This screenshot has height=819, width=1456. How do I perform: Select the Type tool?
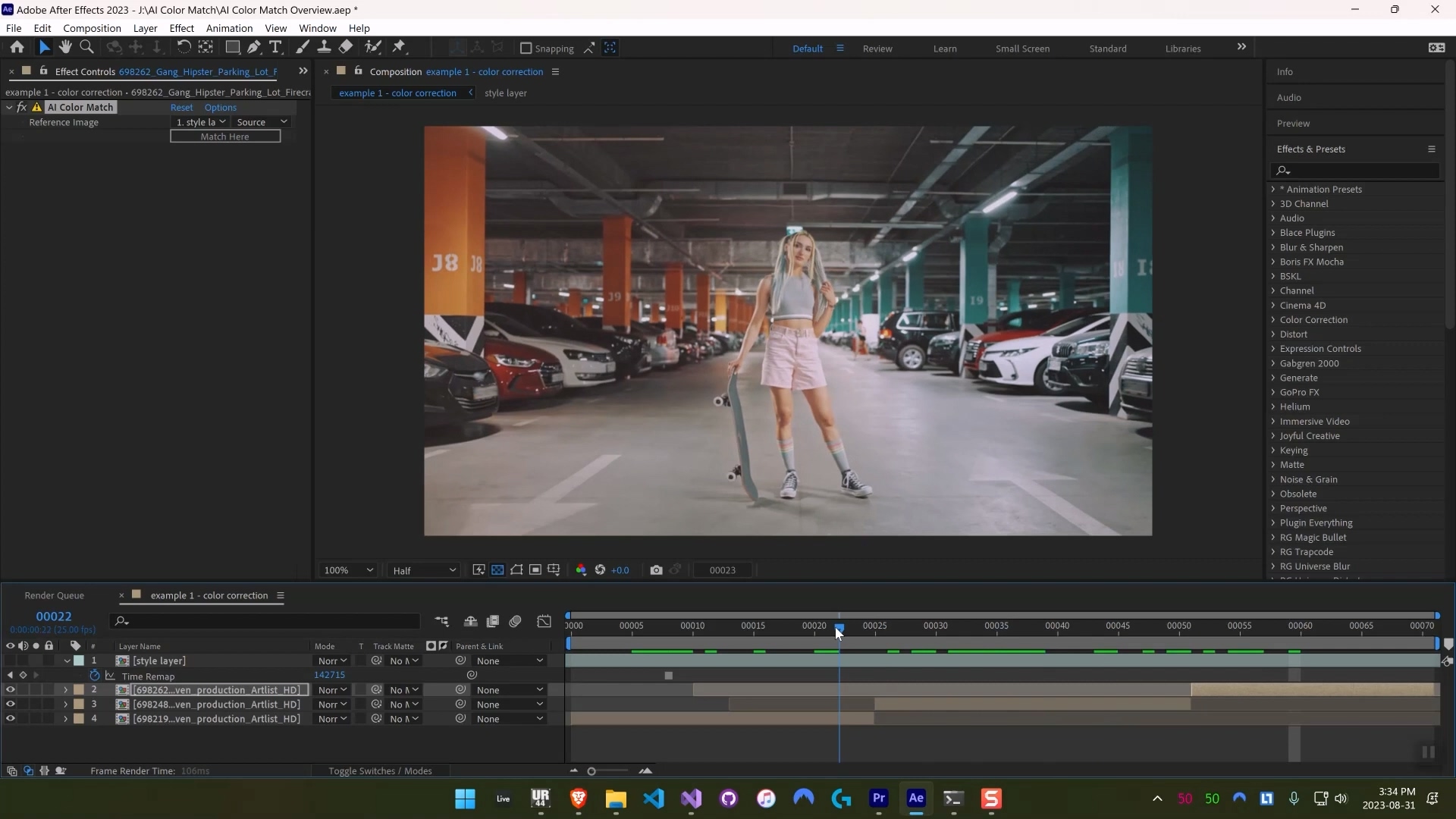pyautogui.click(x=275, y=47)
